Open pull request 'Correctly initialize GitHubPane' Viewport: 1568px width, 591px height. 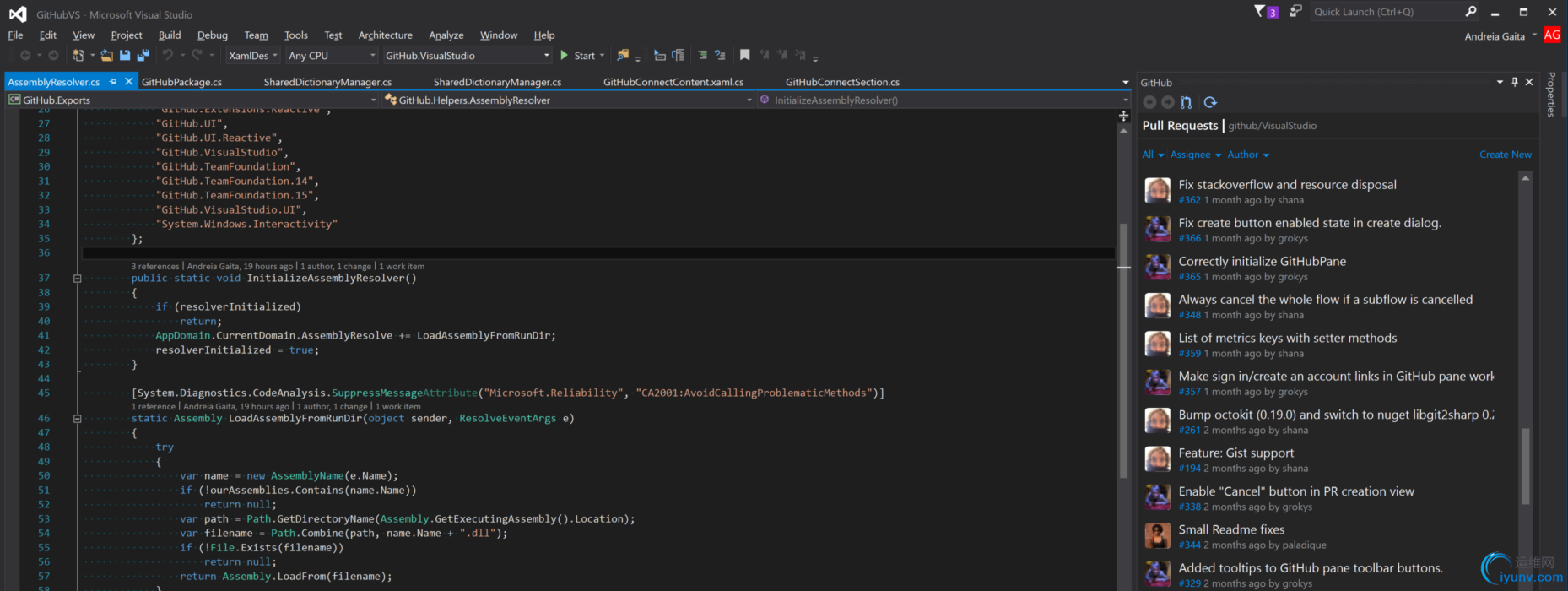coord(1263,262)
